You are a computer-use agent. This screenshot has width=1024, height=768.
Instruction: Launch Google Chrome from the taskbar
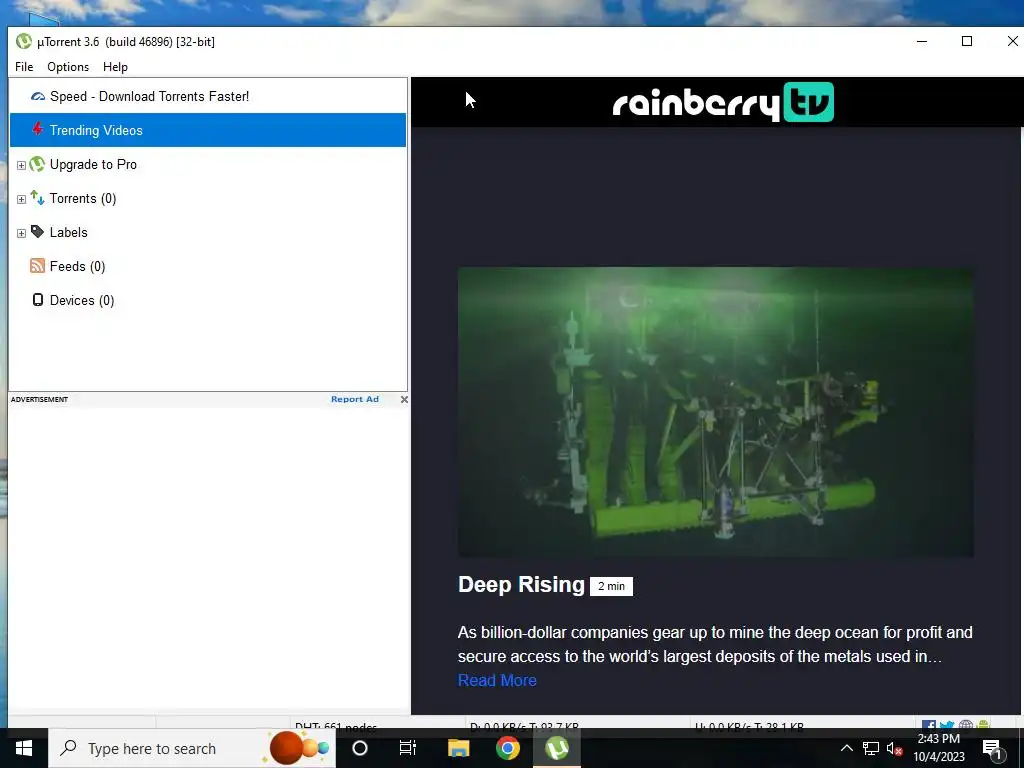click(507, 748)
